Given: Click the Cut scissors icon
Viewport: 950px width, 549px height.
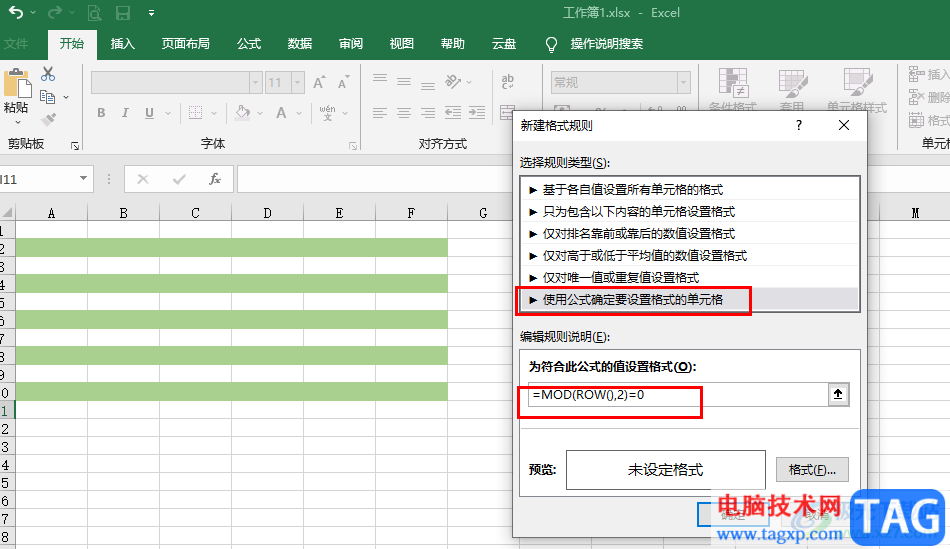Looking at the screenshot, I should click(x=48, y=74).
